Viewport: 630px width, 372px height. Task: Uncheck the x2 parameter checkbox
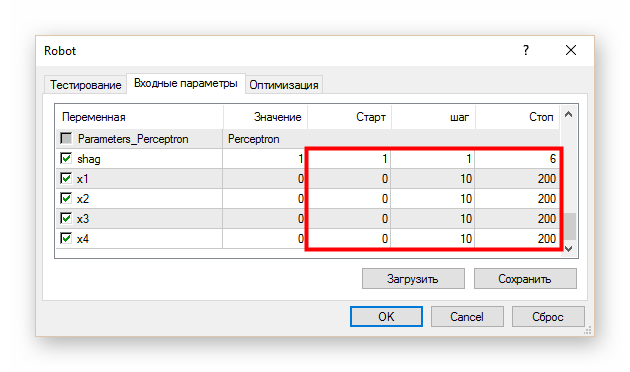click(66, 198)
